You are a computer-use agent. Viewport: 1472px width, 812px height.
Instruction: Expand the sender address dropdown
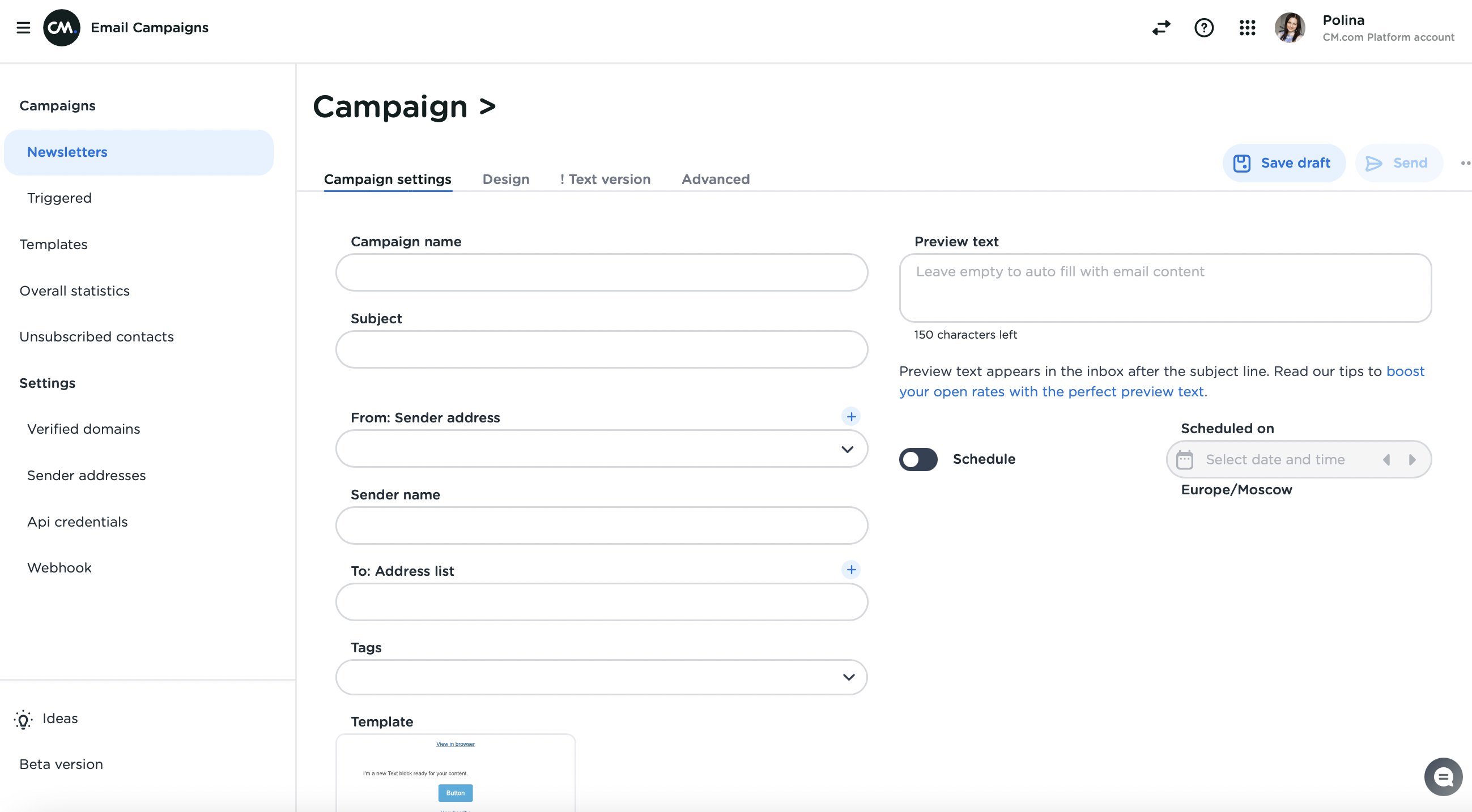point(848,449)
